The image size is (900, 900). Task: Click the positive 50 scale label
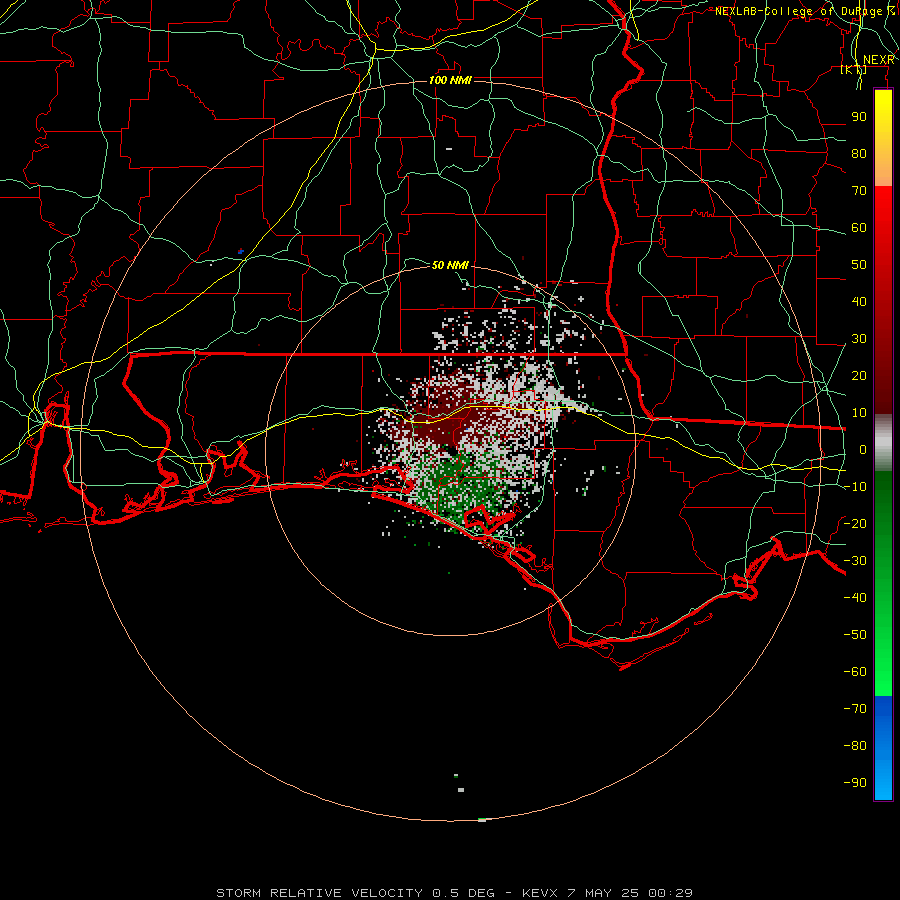pos(859,265)
